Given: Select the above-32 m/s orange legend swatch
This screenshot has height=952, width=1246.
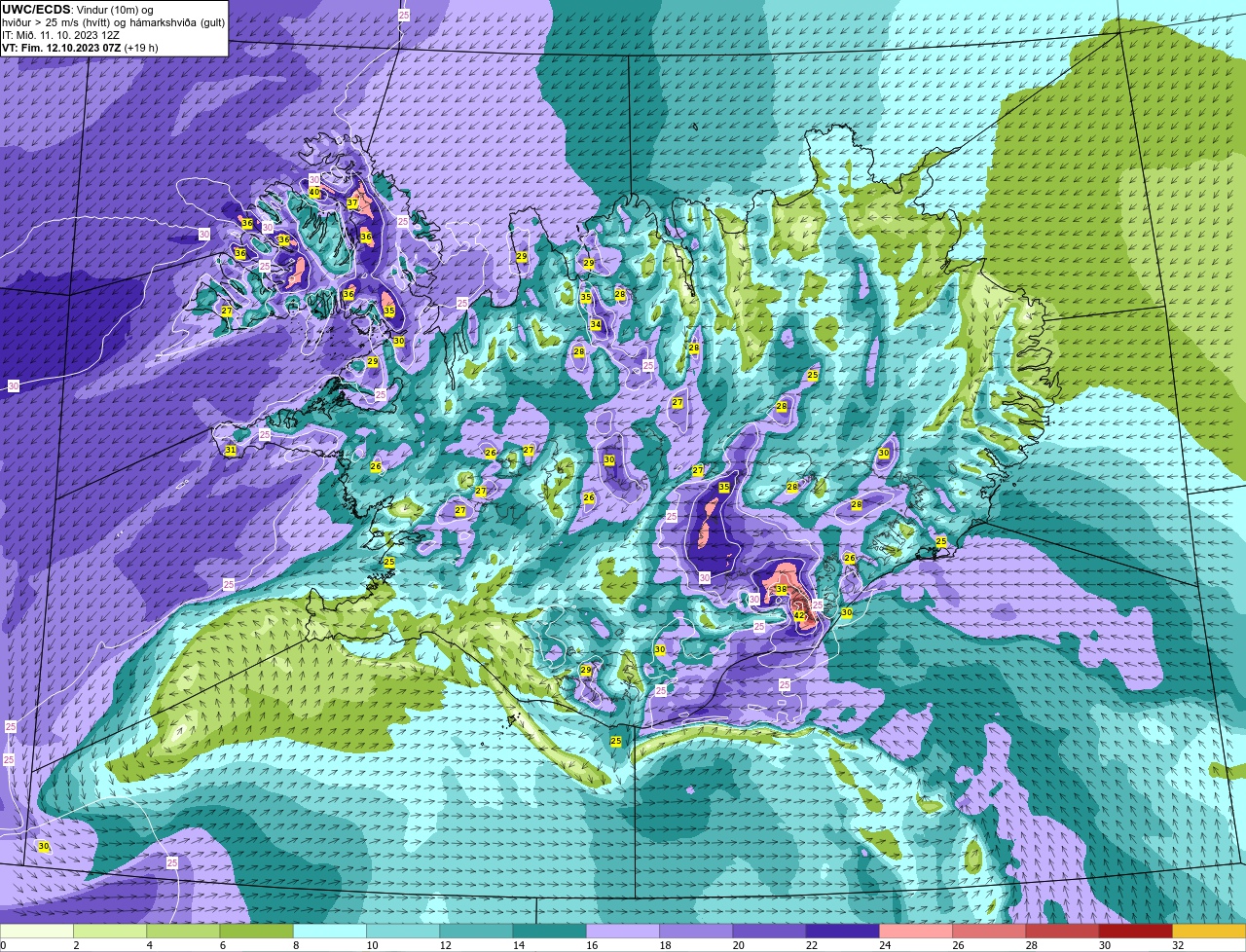Looking at the screenshot, I should tap(1209, 931).
